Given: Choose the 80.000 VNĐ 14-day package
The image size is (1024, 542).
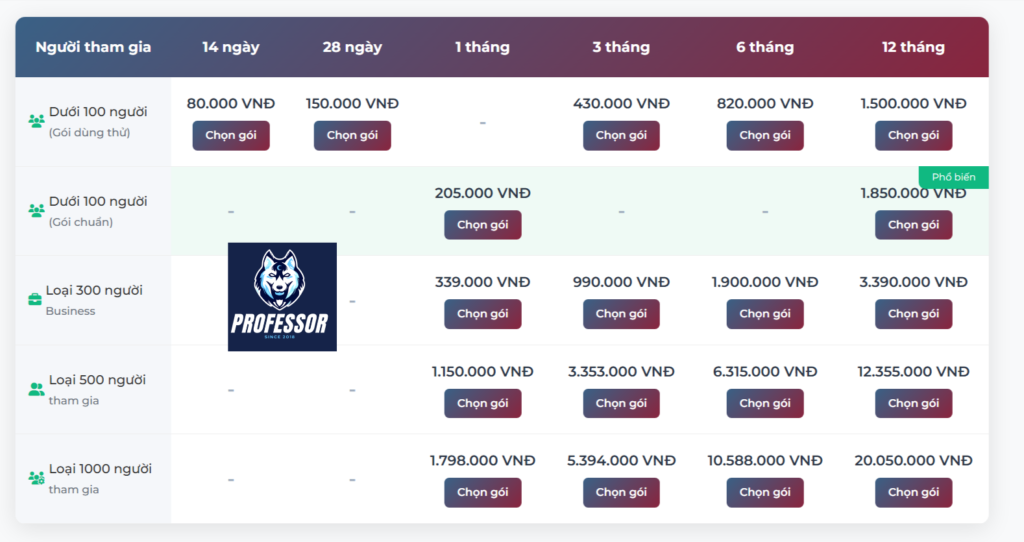Looking at the screenshot, I should pyautogui.click(x=231, y=135).
